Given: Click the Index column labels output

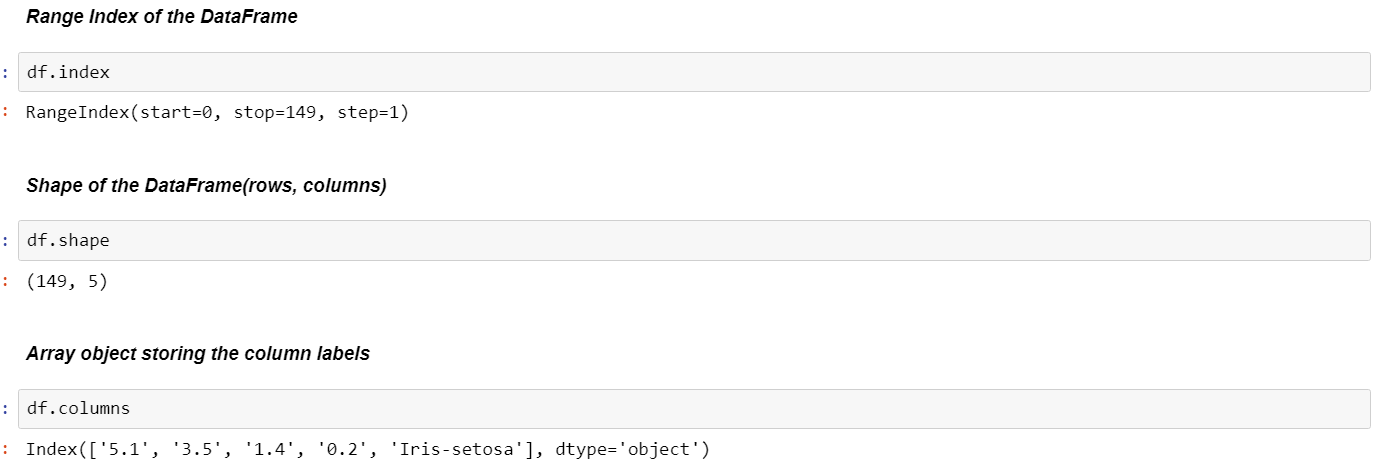Looking at the screenshot, I should point(367,449).
